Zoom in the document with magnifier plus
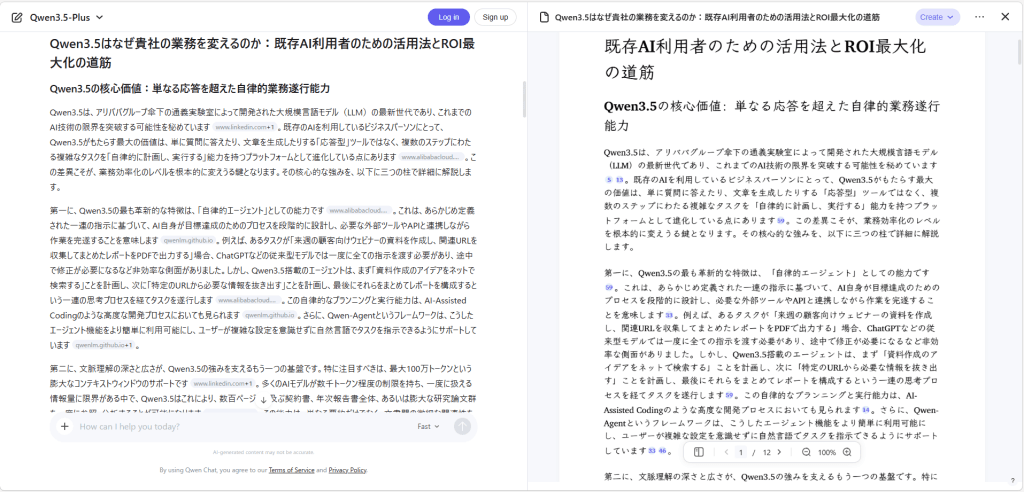 pyautogui.click(x=847, y=452)
